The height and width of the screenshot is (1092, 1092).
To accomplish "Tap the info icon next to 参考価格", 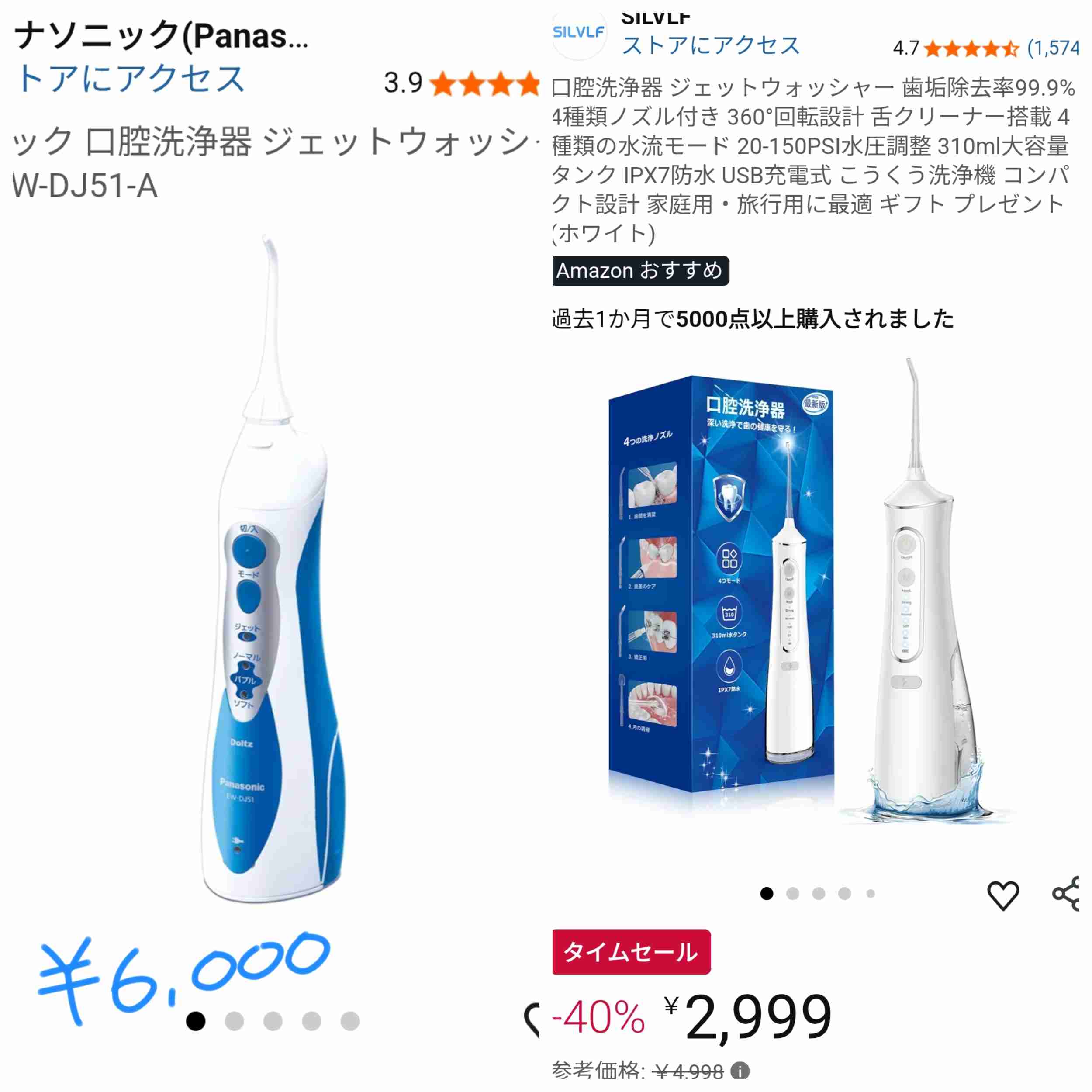I will (x=740, y=1071).
